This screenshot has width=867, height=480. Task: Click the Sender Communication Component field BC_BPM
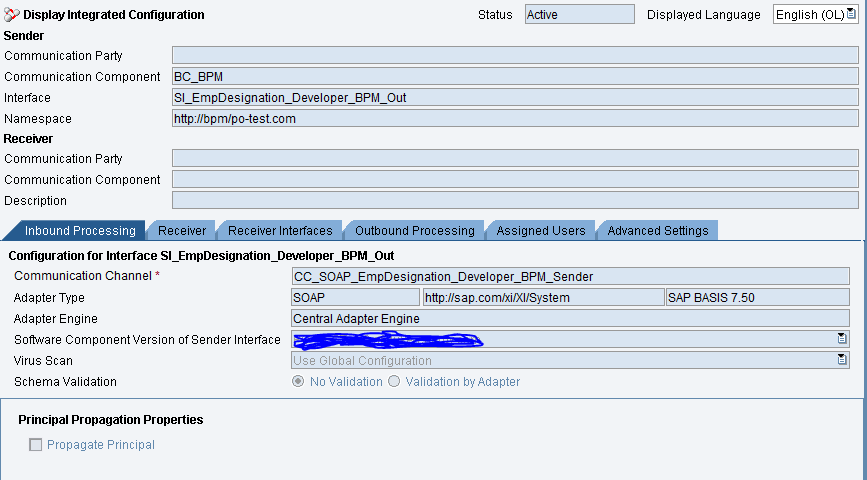(x=515, y=76)
